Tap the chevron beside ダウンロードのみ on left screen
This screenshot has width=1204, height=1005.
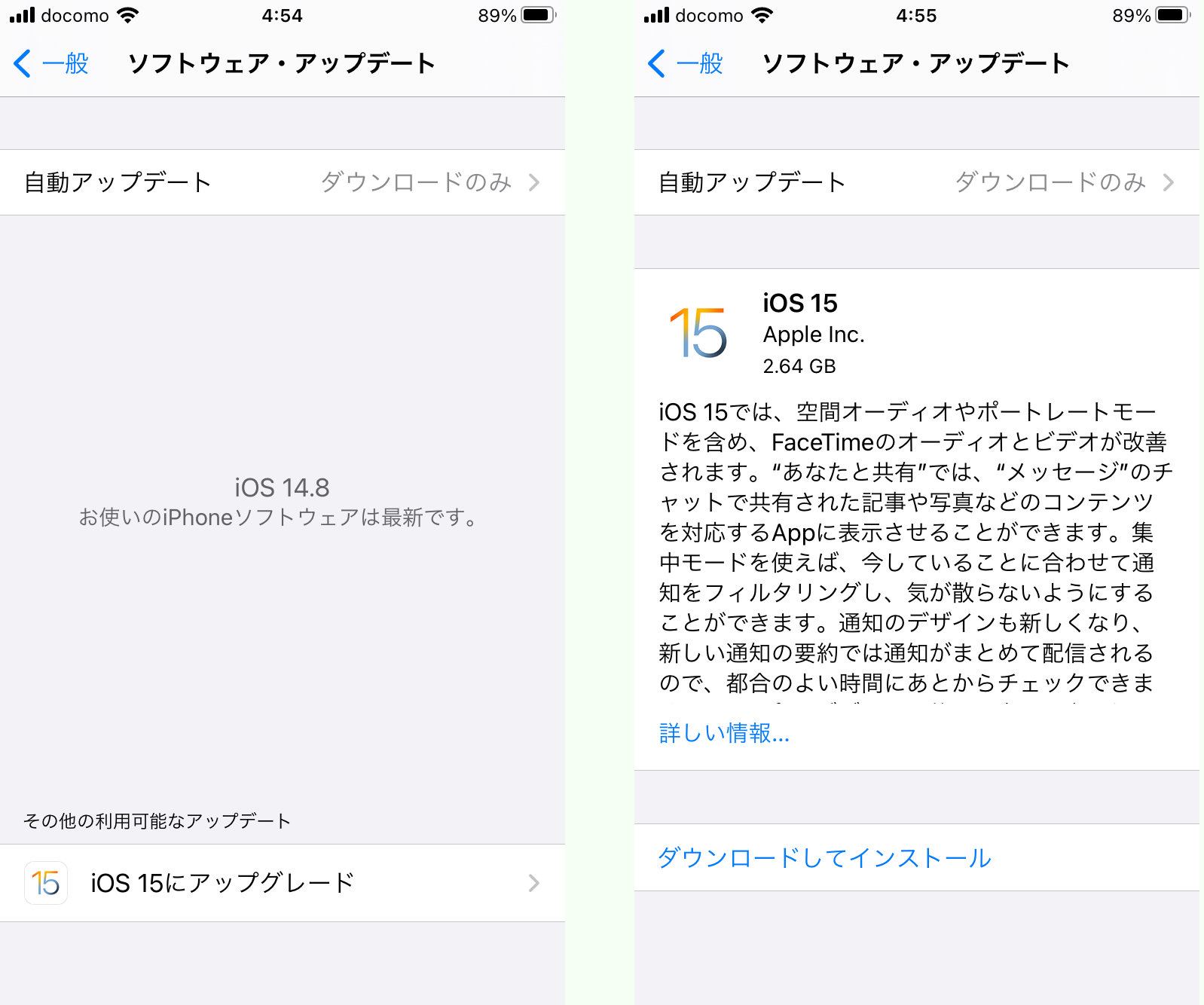534,182
